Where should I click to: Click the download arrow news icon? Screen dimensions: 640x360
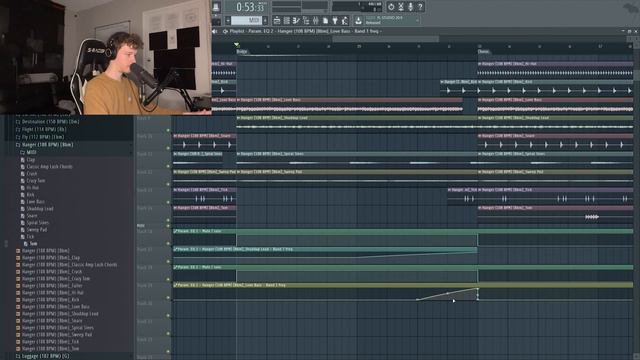pos(358,20)
